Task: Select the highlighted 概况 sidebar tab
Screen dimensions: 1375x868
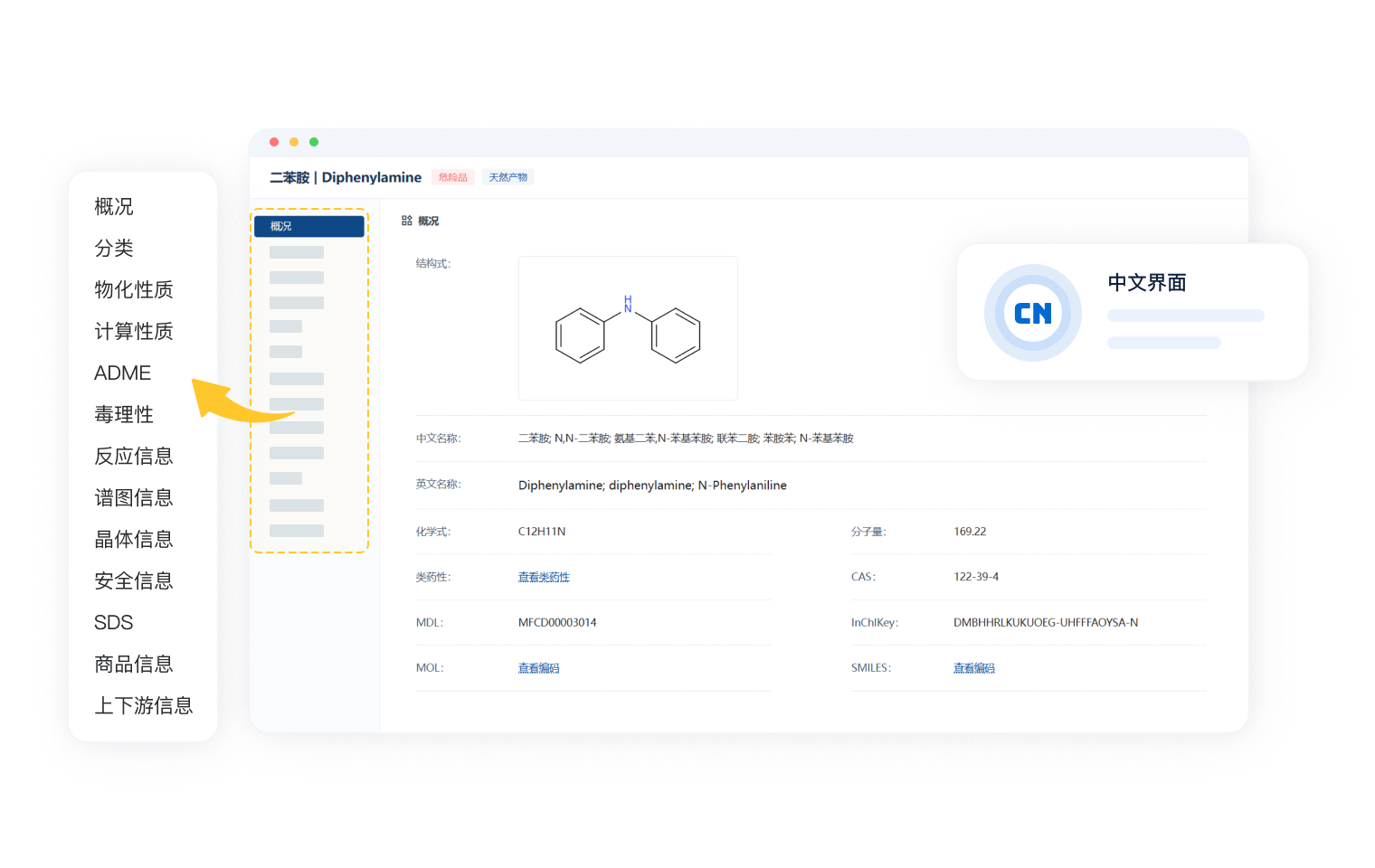Action: [308, 226]
